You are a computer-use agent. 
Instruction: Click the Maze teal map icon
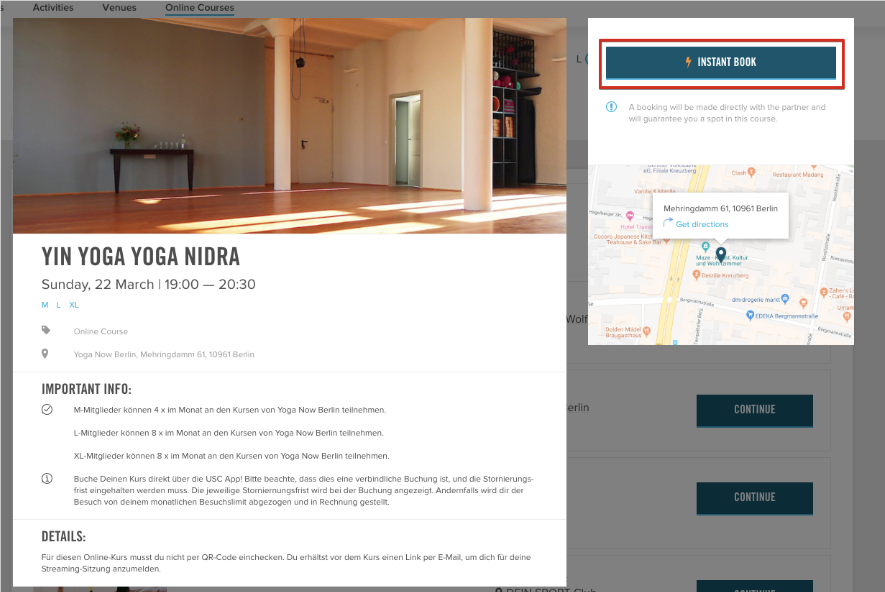[705, 246]
